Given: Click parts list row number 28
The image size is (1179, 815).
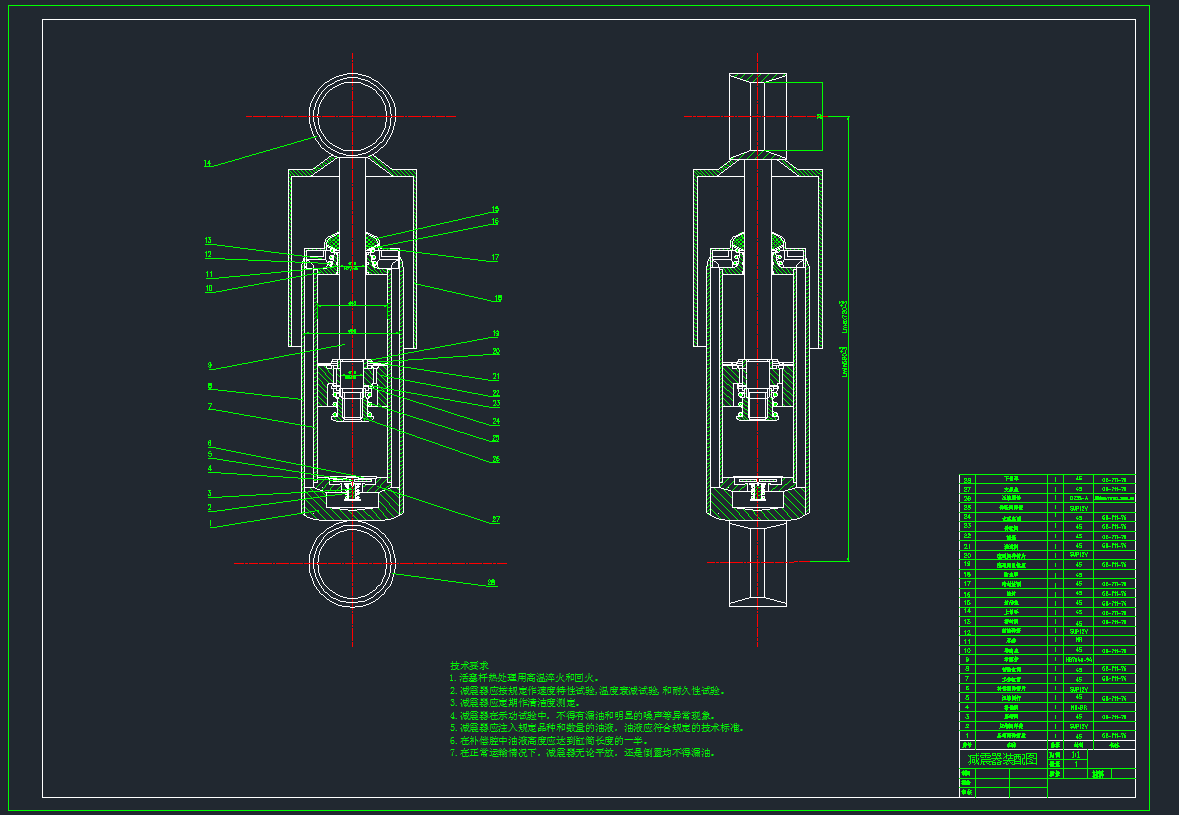Looking at the screenshot, I should tap(968, 480).
